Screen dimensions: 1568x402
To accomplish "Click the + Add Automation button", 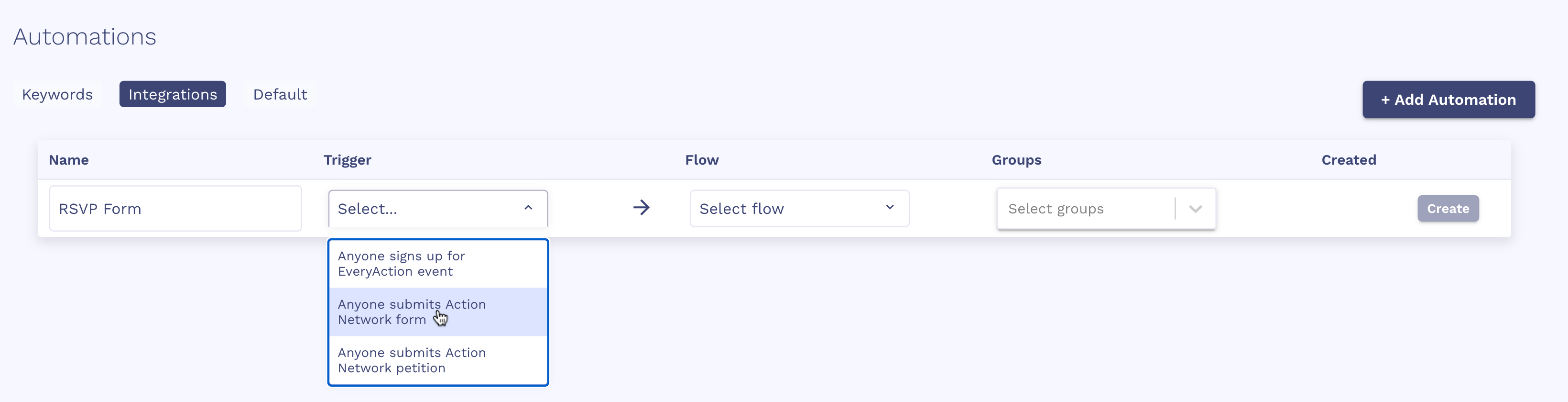I will click(x=1448, y=99).
